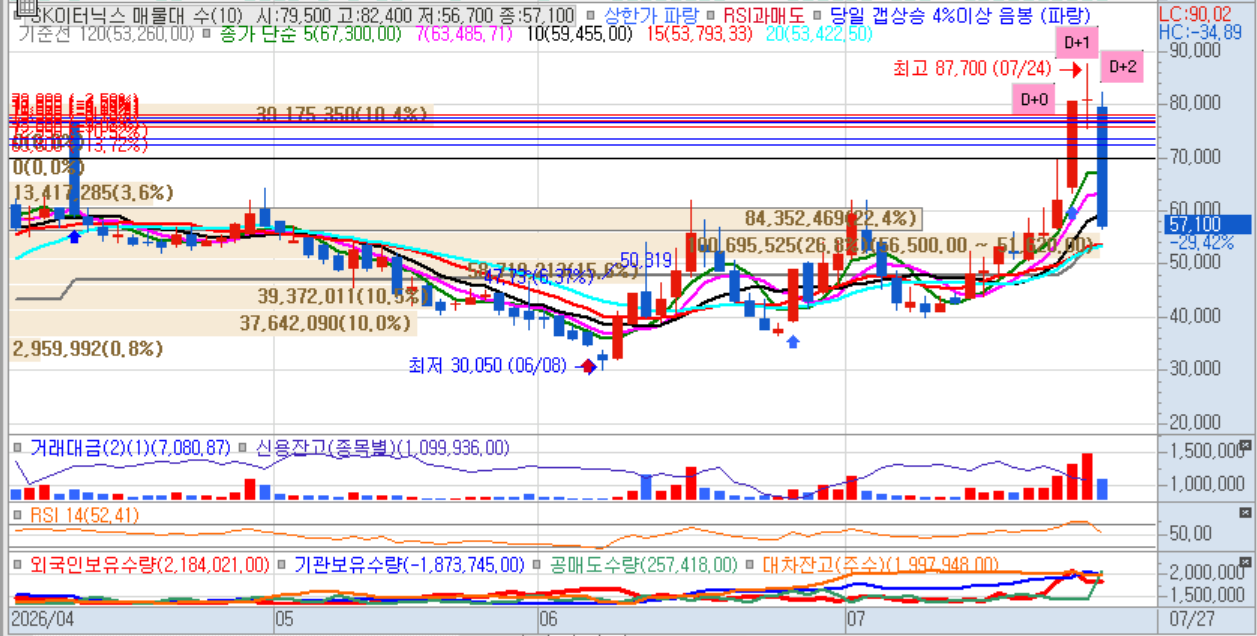The image size is (1257, 636).
Task: Click the 05 month label on the time axis
Action: tap(284, 619)
